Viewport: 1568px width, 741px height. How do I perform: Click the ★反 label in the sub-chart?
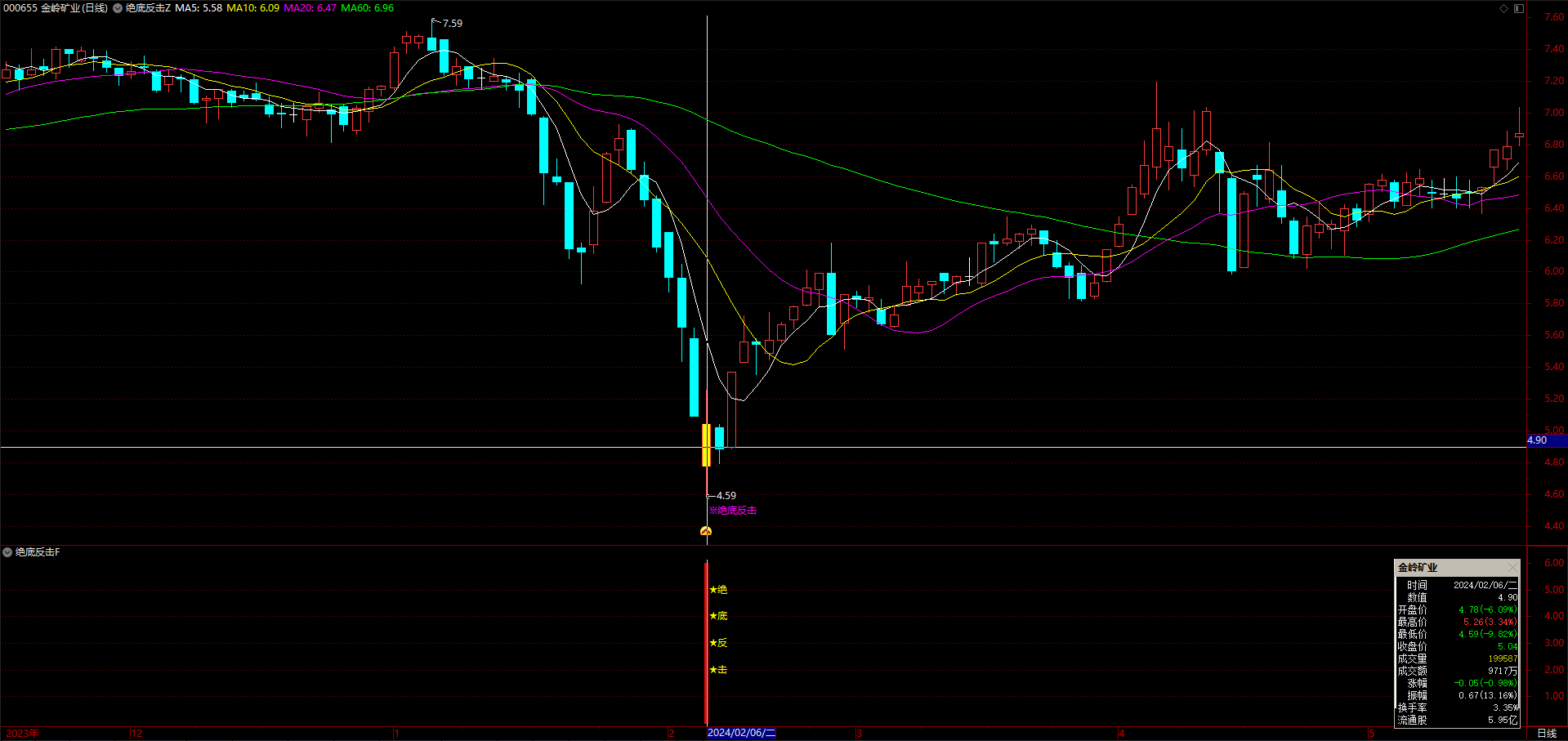click(718, 643)
